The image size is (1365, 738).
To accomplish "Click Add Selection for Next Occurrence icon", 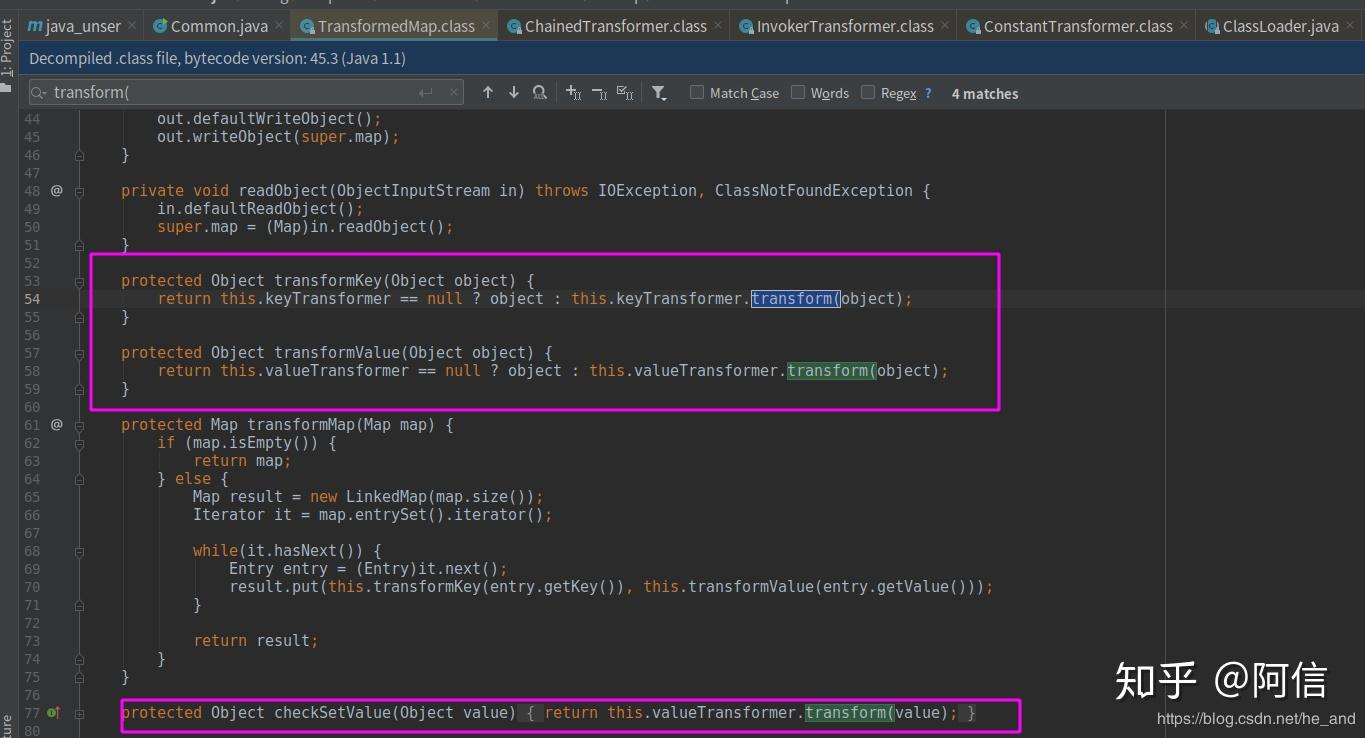I will [573, 93].
